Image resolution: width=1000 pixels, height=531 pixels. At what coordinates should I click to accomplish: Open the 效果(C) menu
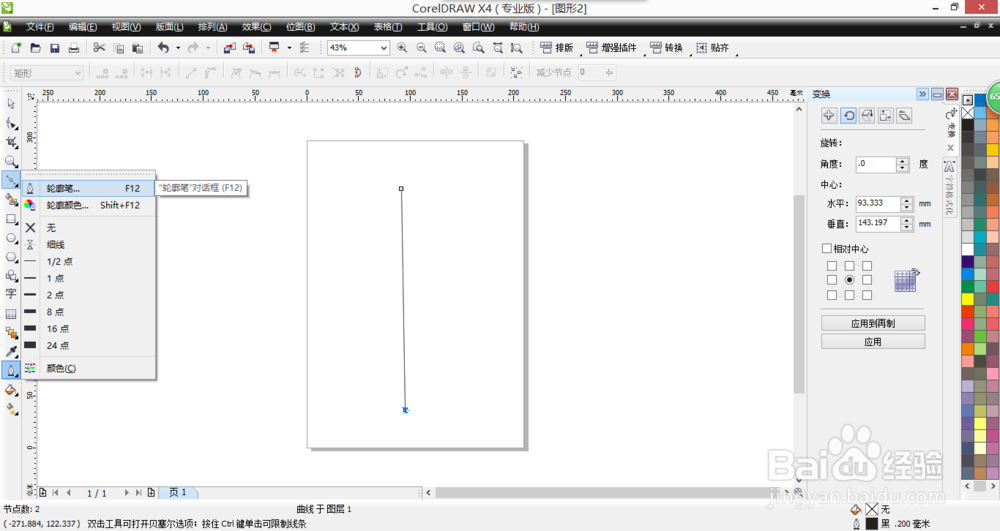coord(256,27)
